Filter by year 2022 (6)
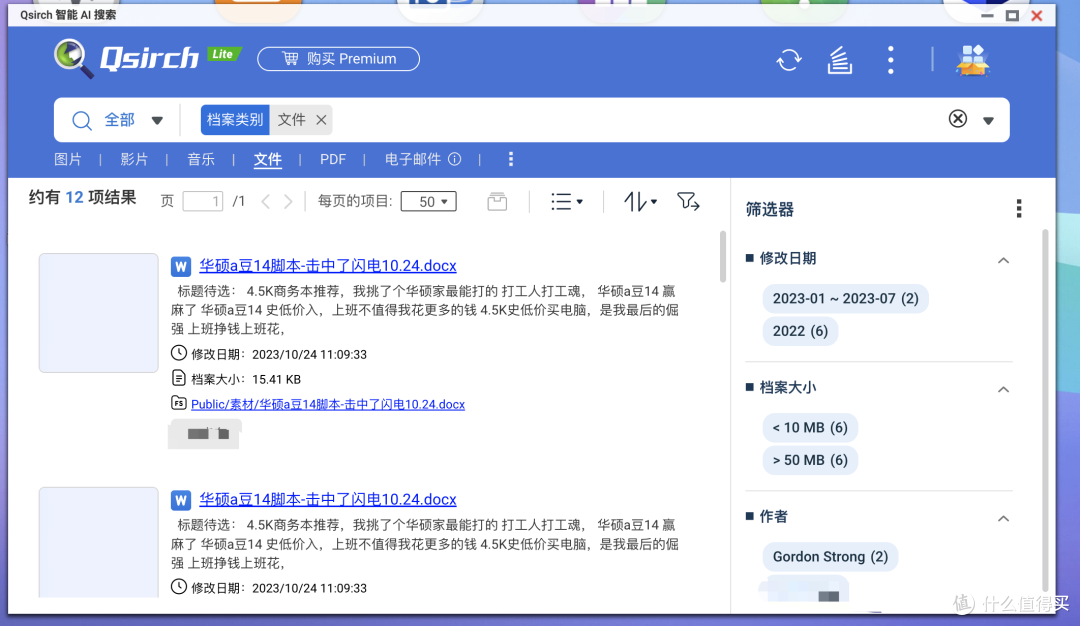Image resolution: width=1080 pixels, height=626 pixels. (x=800, y=331)
